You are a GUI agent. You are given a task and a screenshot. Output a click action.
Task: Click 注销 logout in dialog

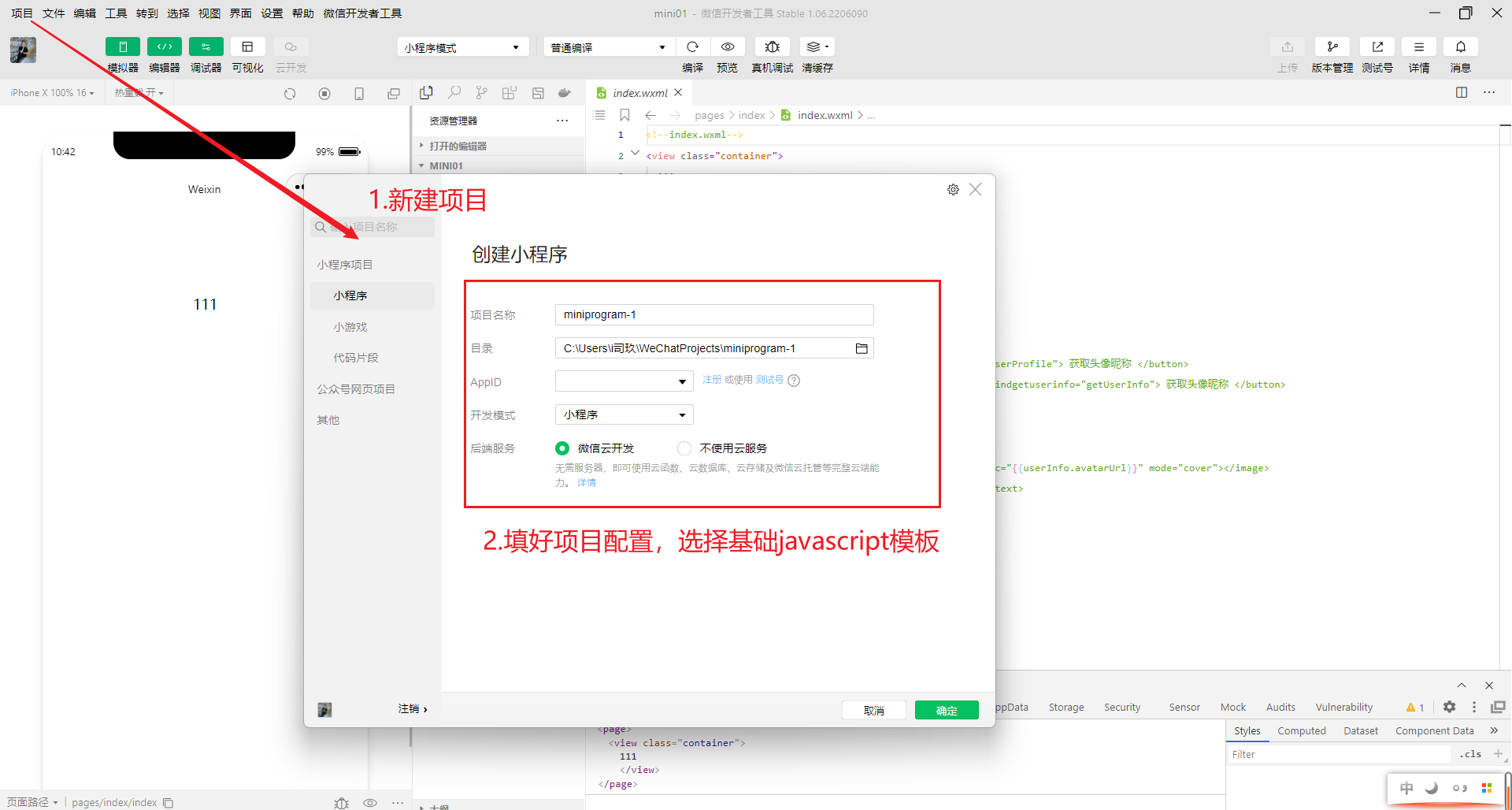pos(413,709)
